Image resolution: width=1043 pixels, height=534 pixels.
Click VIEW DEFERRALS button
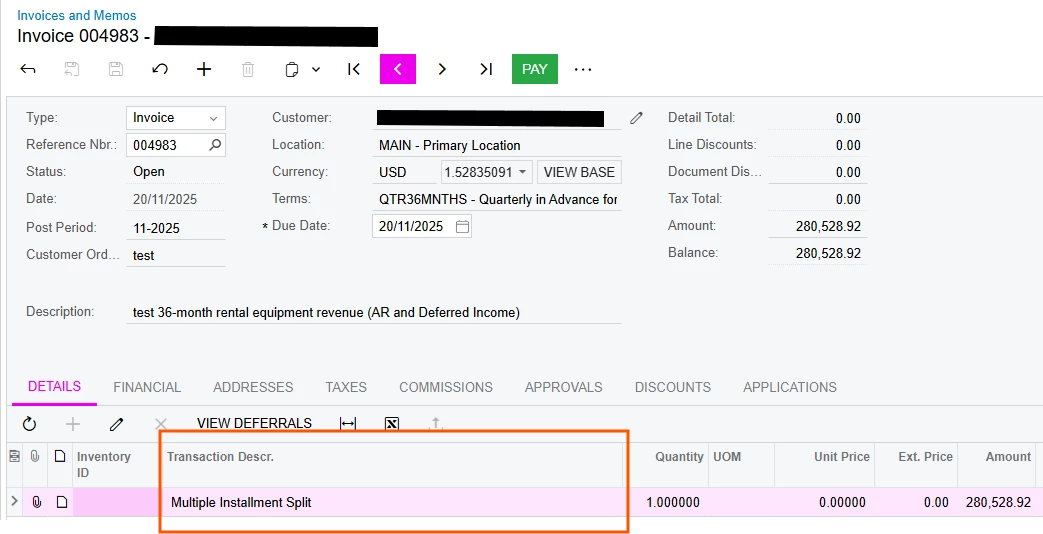click(254, 423)
